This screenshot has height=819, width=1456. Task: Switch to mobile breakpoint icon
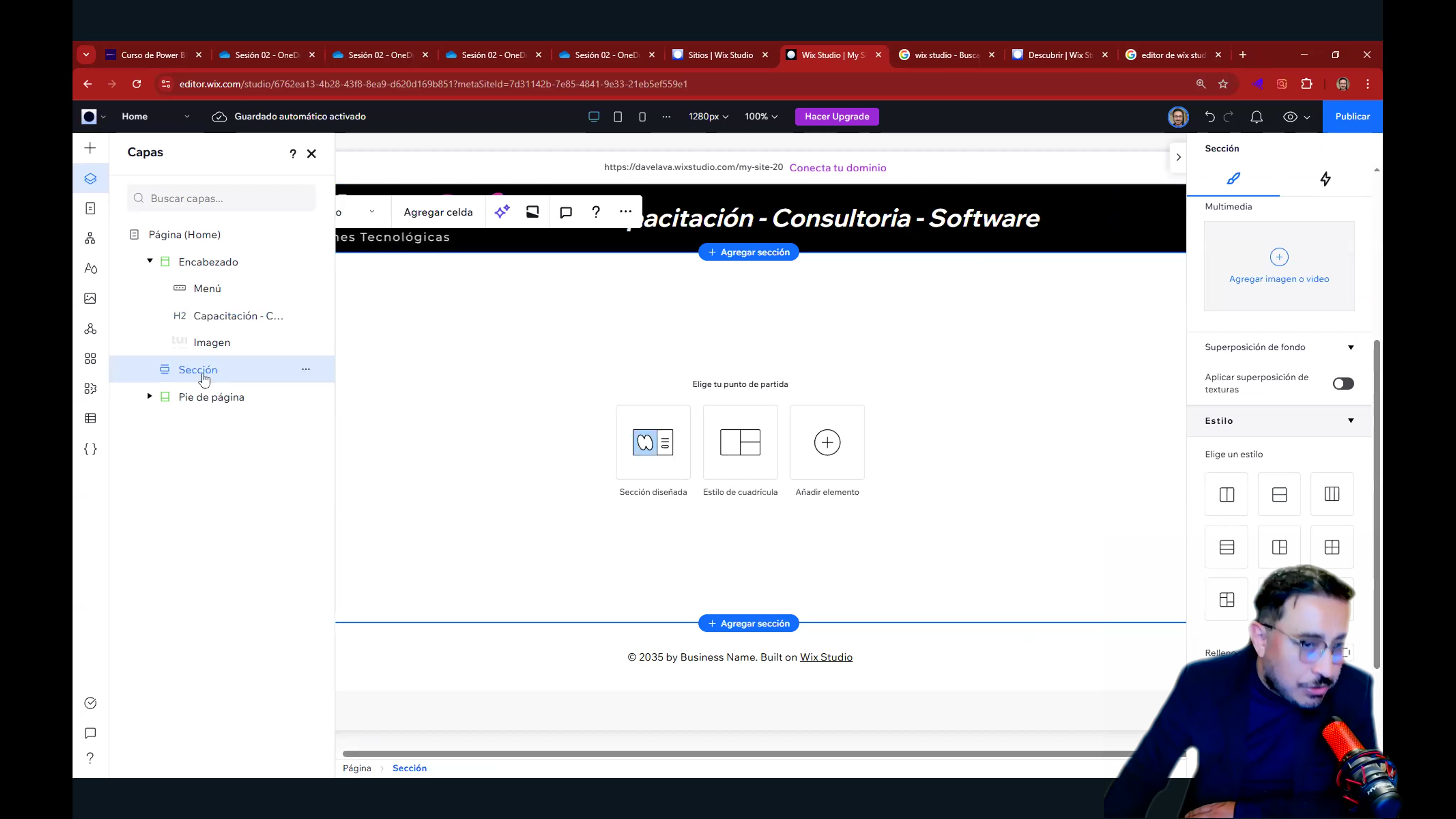pos(642,117)
